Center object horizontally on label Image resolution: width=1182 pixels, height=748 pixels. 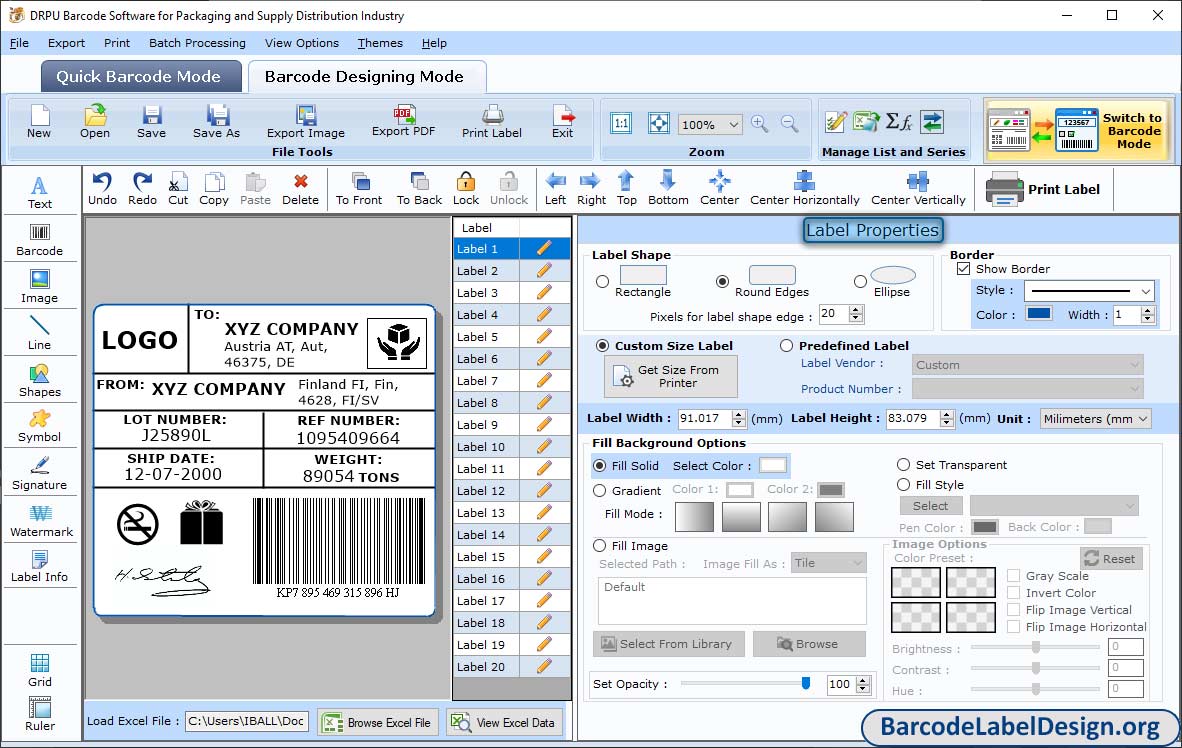[x=804, y=189]
